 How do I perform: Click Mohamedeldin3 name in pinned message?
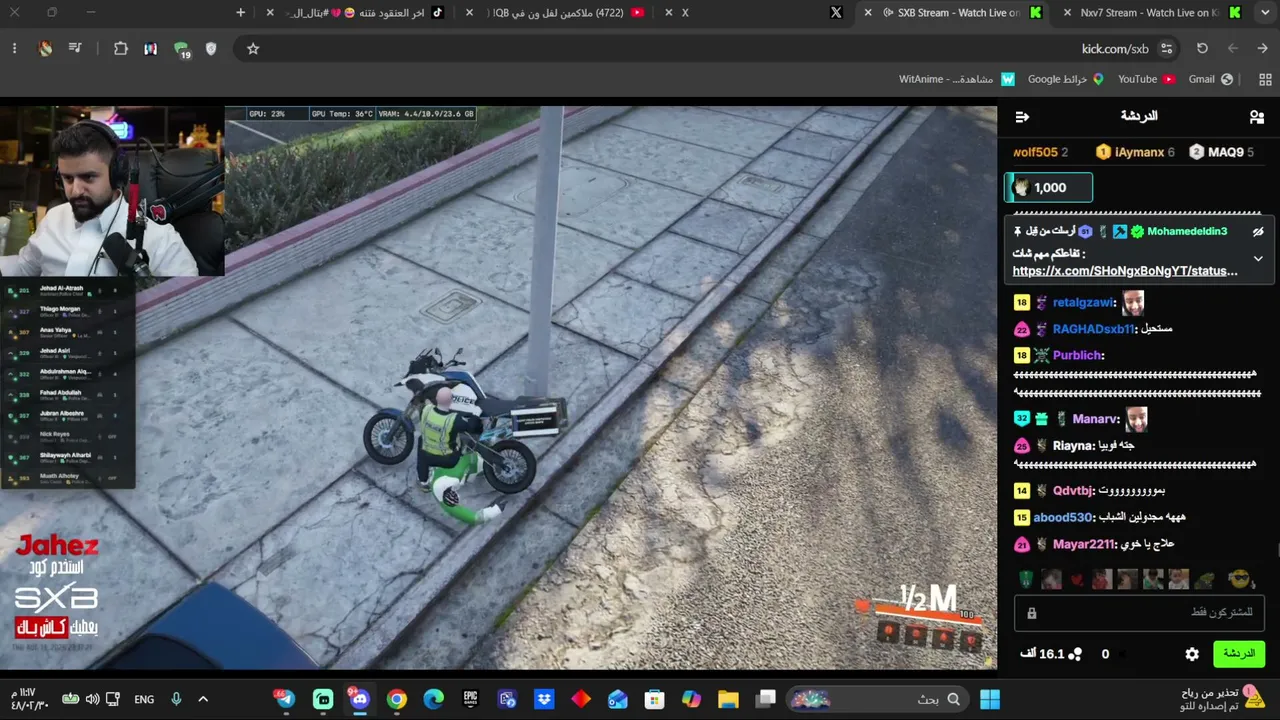1187,232
